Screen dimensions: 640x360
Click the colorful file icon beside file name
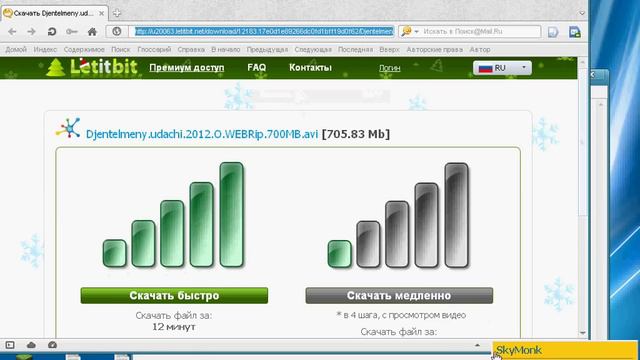(x=68, y=128)
